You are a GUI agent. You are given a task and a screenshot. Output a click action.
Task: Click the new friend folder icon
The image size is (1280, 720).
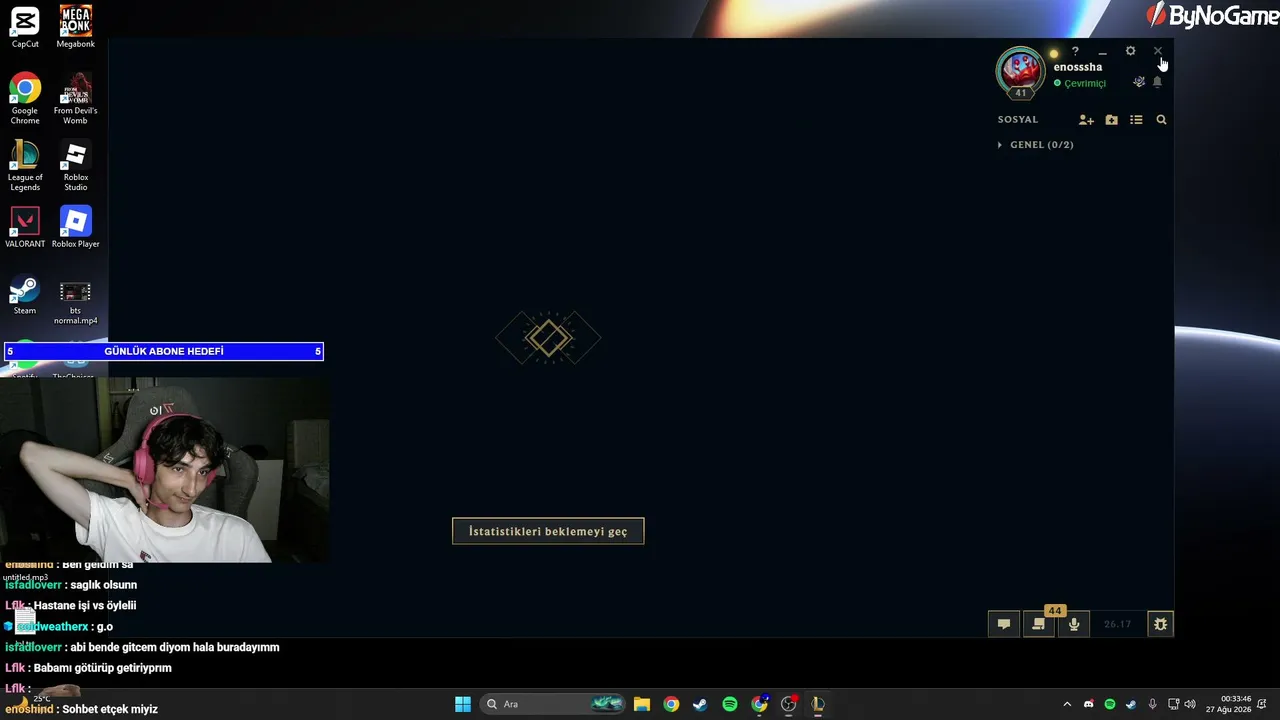click(1112, 120)
